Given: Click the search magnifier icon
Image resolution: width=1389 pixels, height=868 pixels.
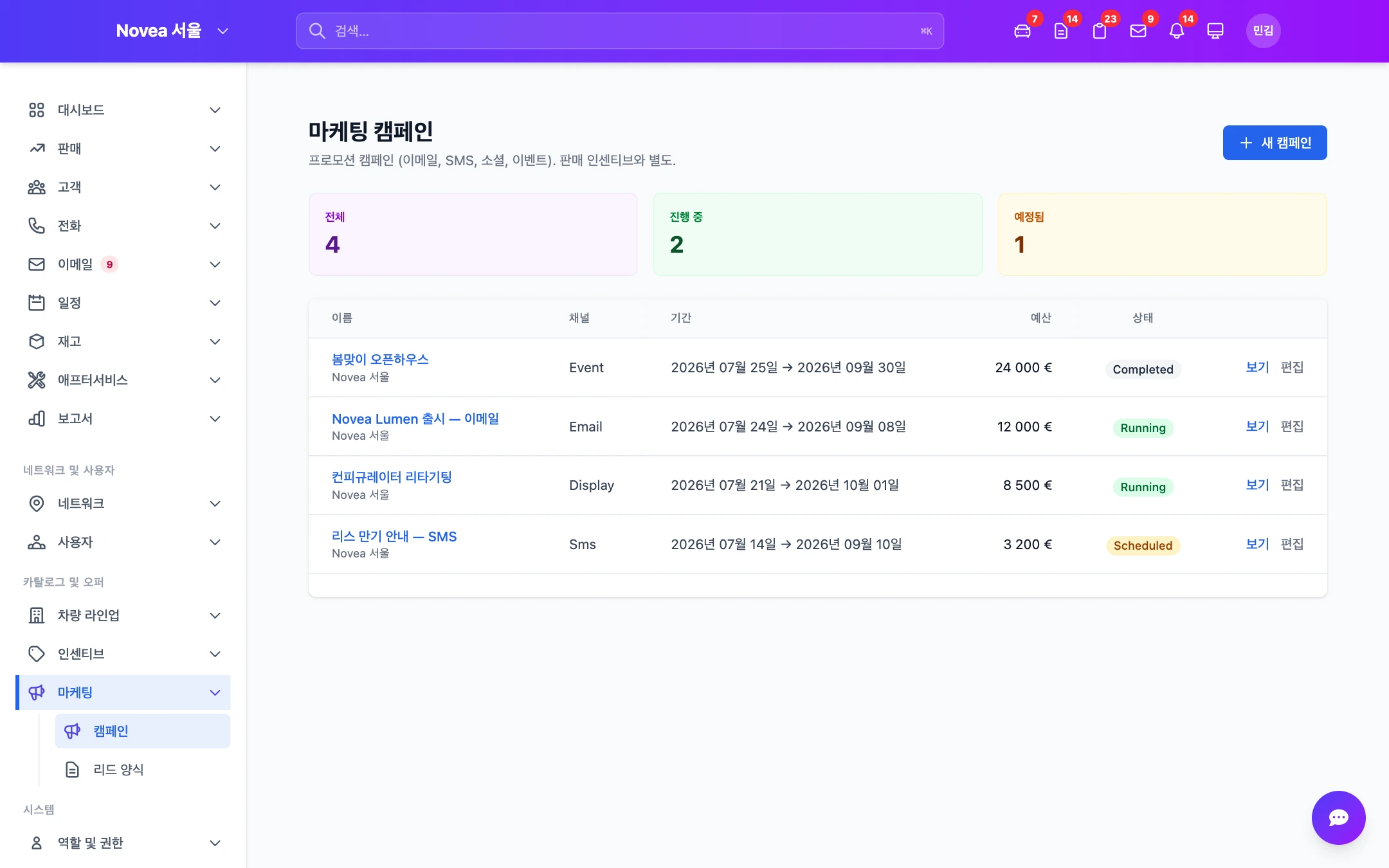Looking at the screenshot, I should 317,31.
